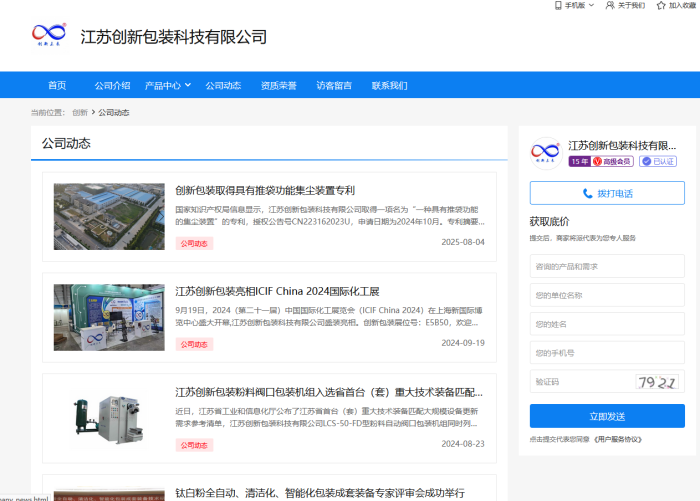Submit the form with 立即发送
Viewport: 700px width, 501px height.
(607, 416)
